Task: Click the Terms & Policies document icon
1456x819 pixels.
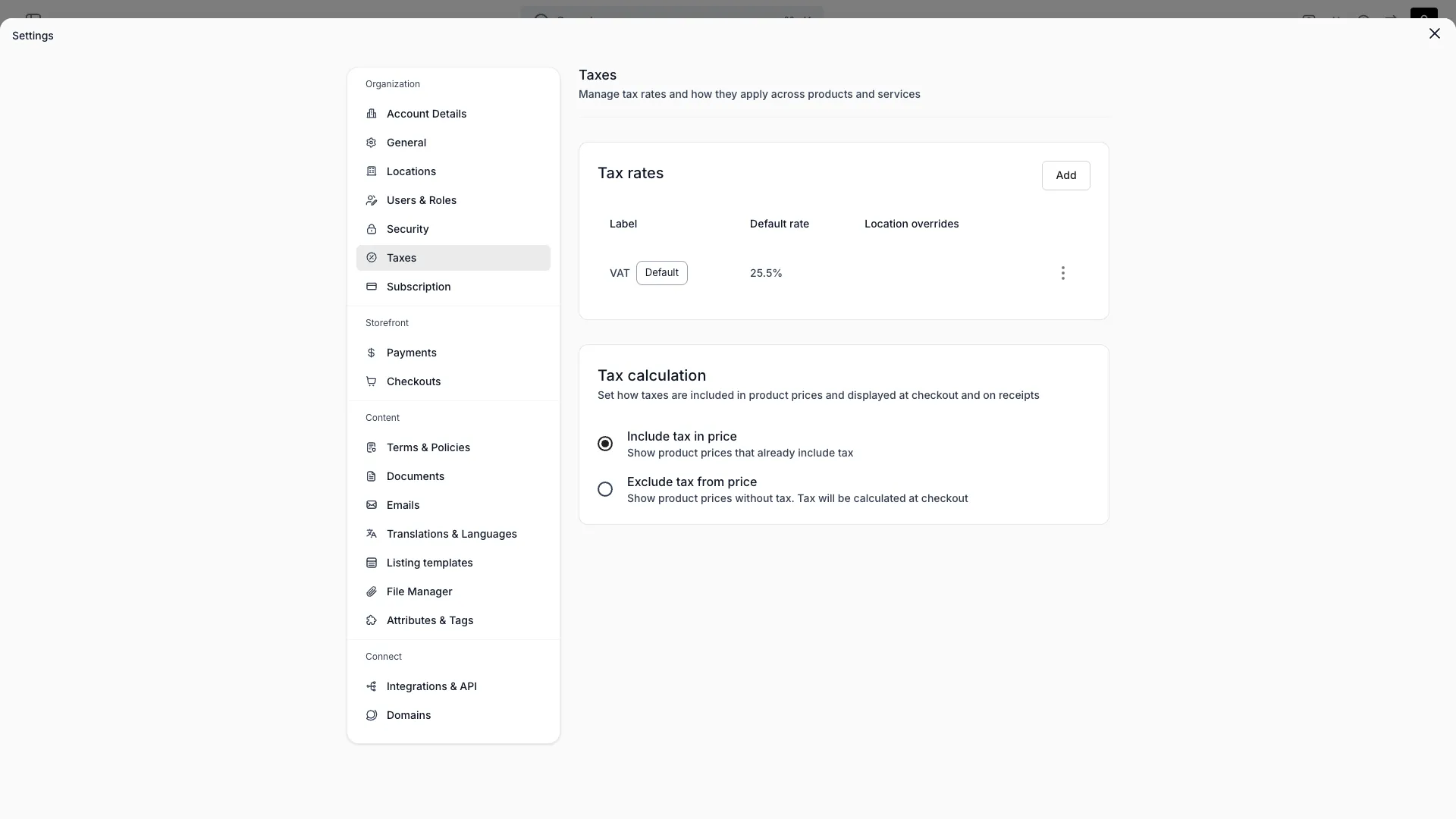Action: (372, 447)
